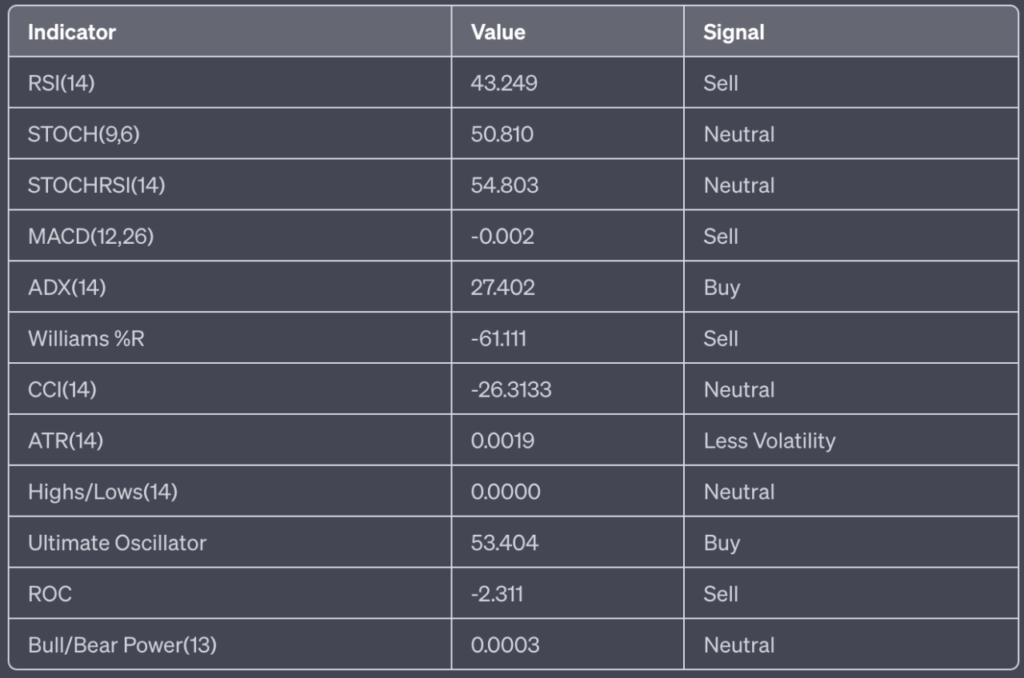Click the Williams %R indicator name

[86, 338]
